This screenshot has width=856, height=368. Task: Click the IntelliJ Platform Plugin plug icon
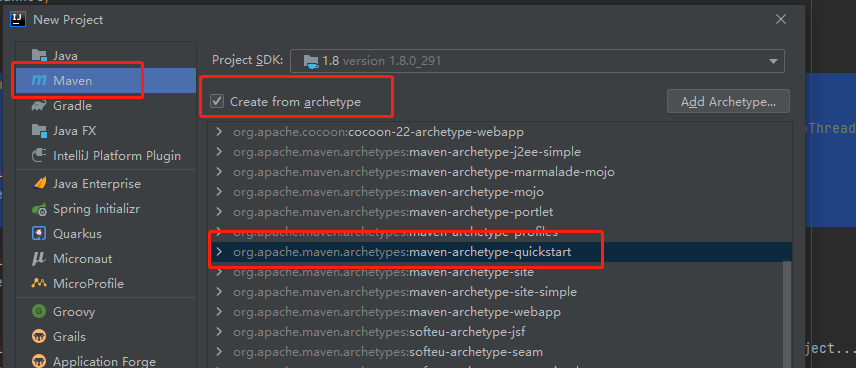pos(39,156)
